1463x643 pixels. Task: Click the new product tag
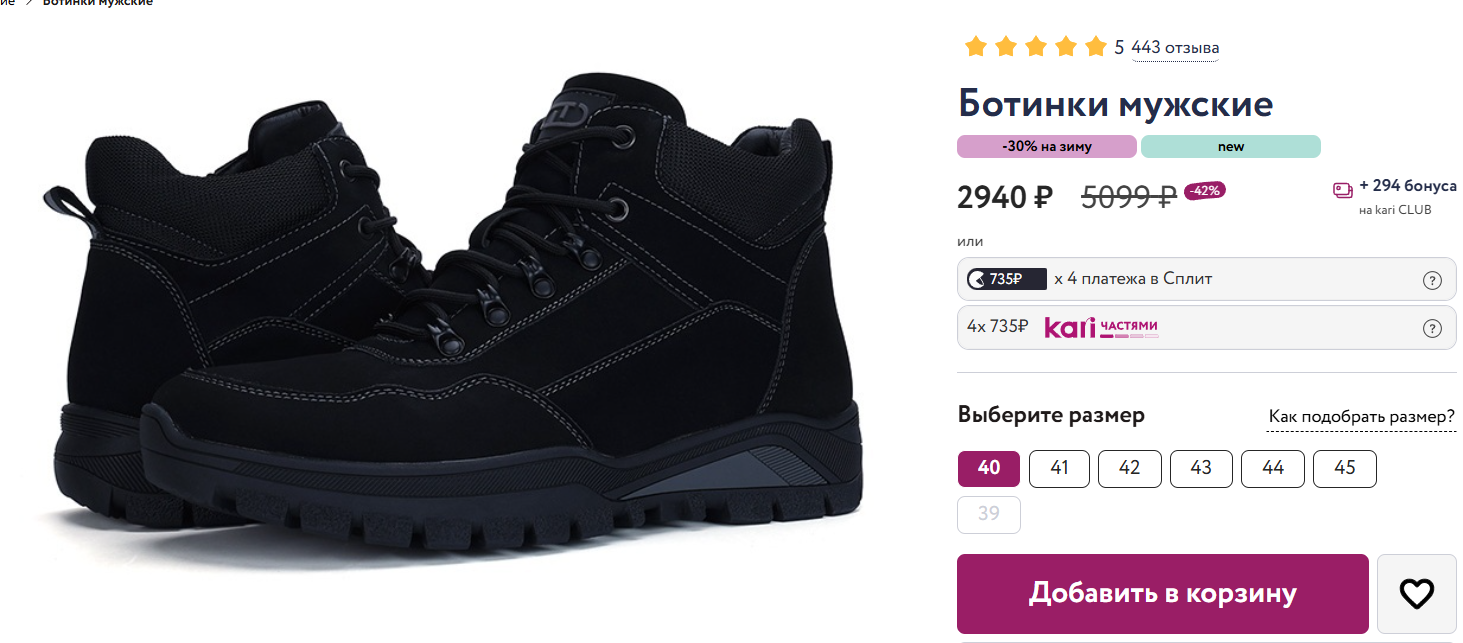[1231, 147]
